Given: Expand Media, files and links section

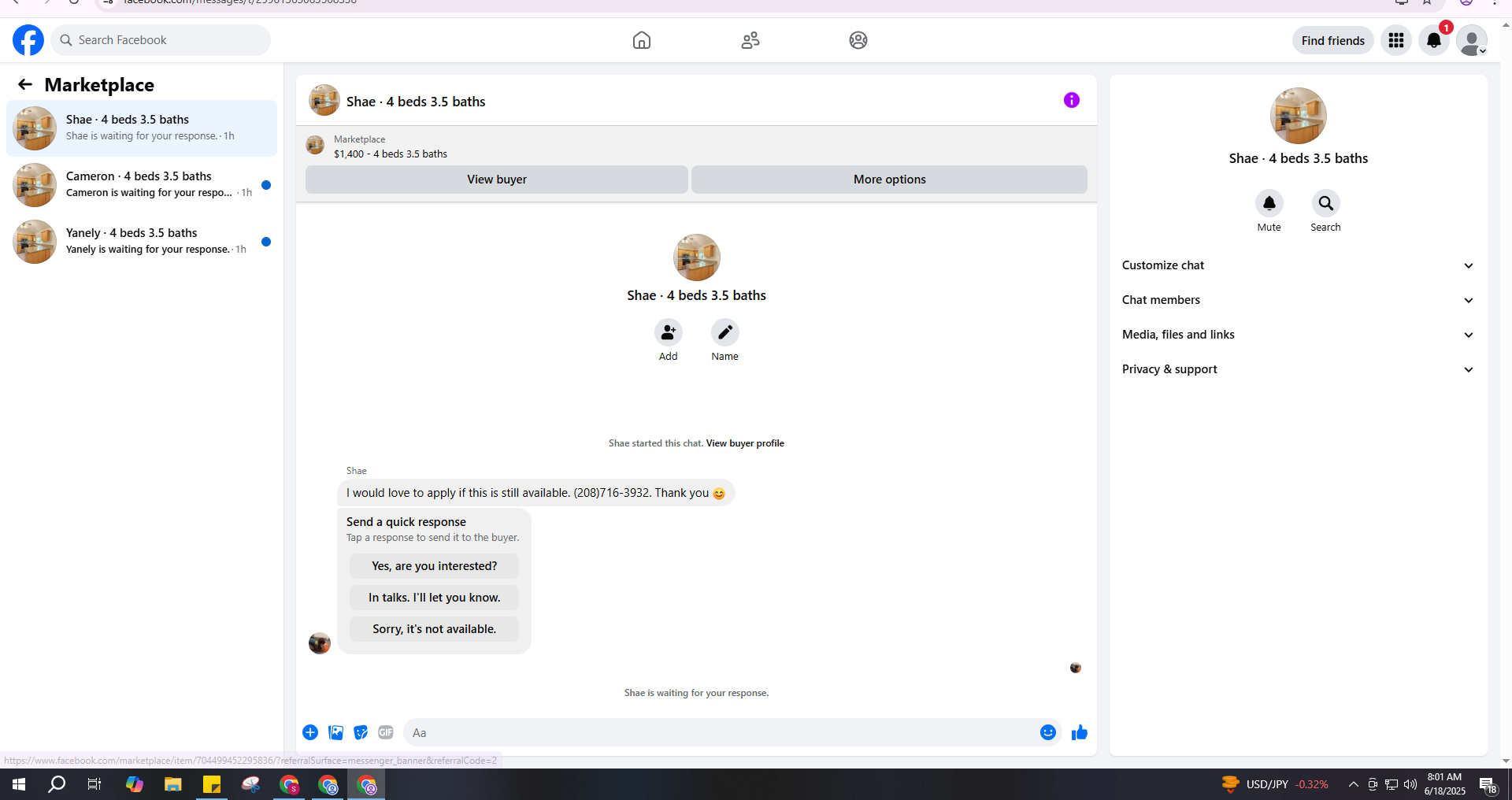Looking at the screenshot, I should pyautogui.click(x=1298, y=335).
